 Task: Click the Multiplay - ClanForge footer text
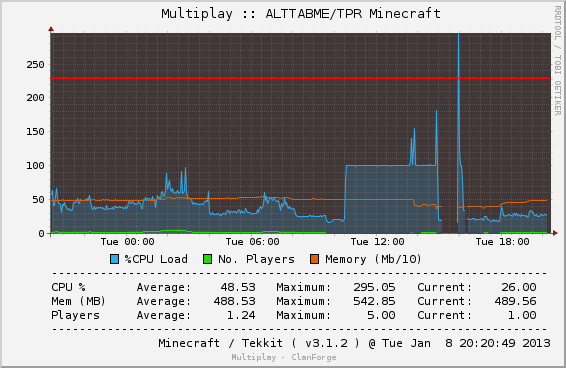coord(284,358)
